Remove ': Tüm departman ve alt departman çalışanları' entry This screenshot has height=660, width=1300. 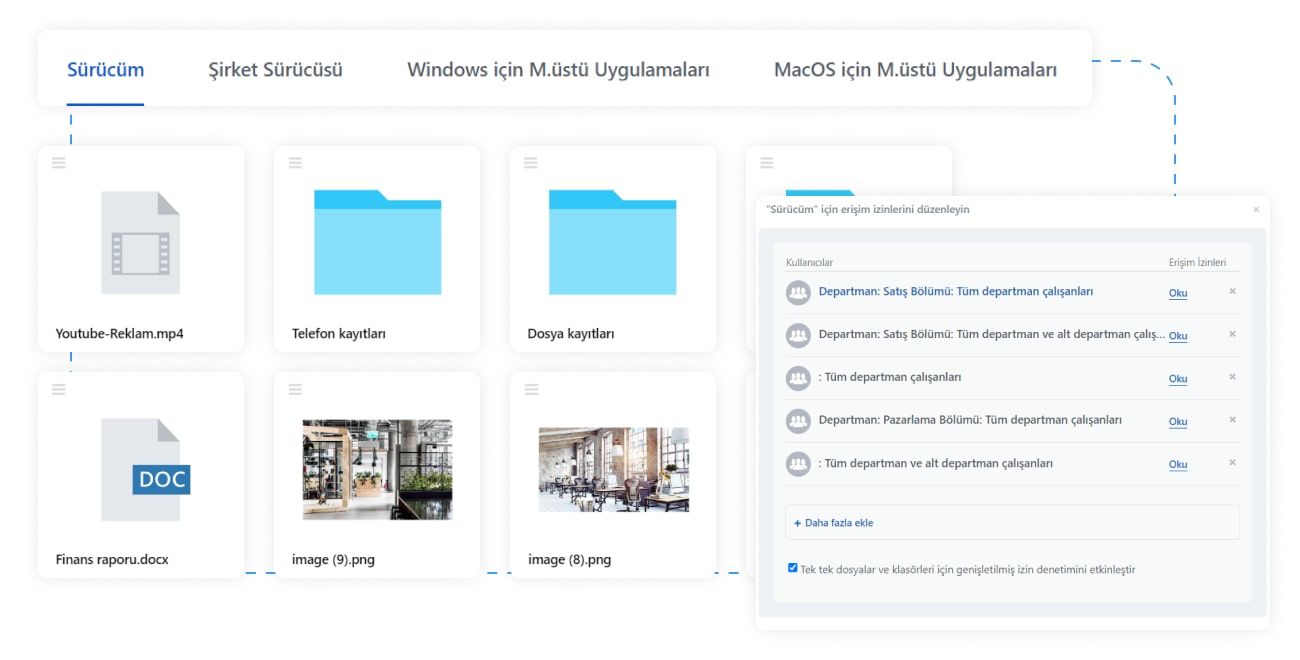(x=1232, y=463)
